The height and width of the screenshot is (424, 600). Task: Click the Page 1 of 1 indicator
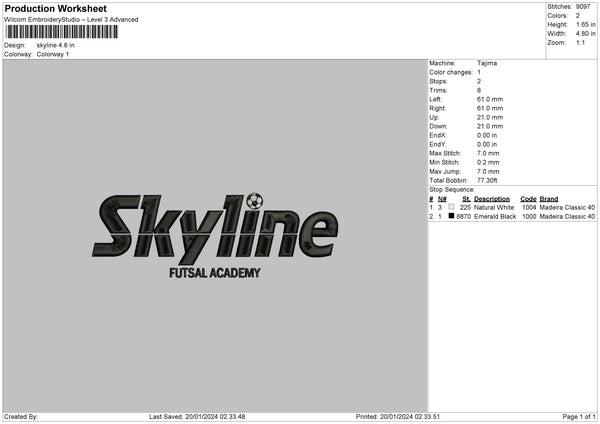click(579, 417)
